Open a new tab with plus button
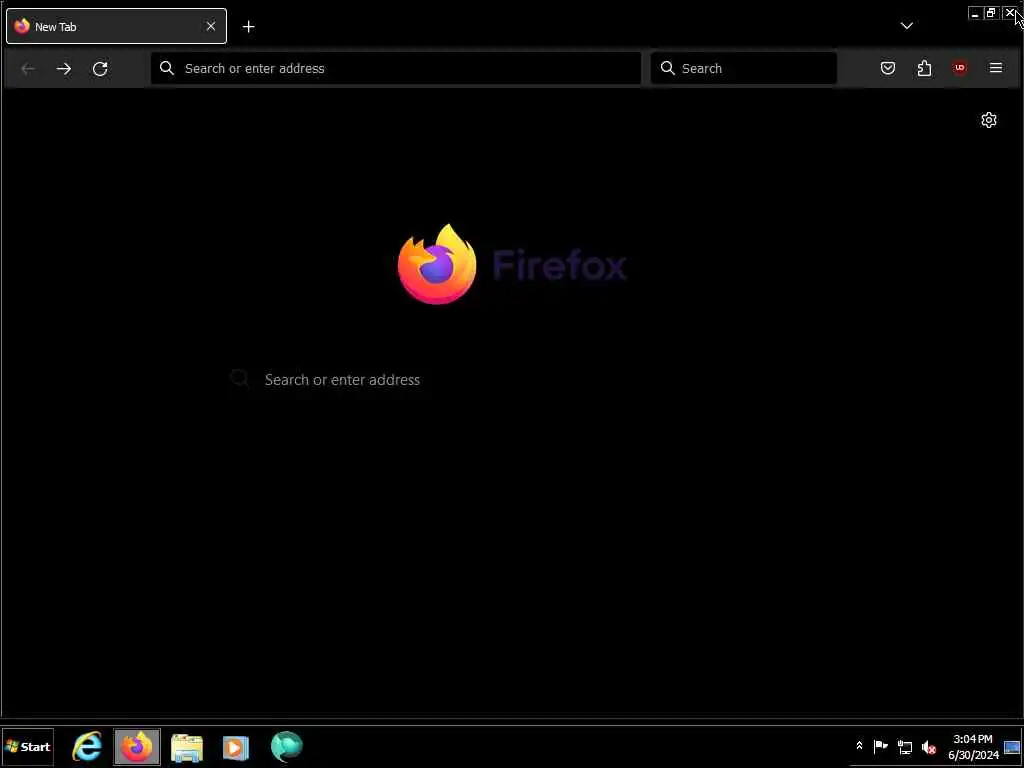Screen dimensions: 1024x768 click(248, 27)
